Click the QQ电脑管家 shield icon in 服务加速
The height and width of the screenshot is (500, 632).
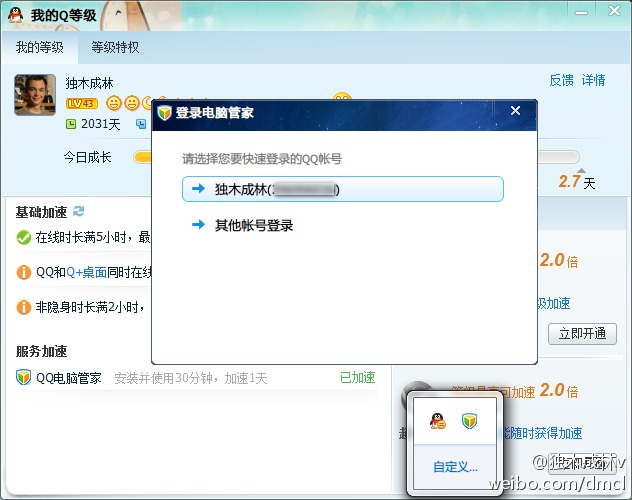tap(23, 378)
